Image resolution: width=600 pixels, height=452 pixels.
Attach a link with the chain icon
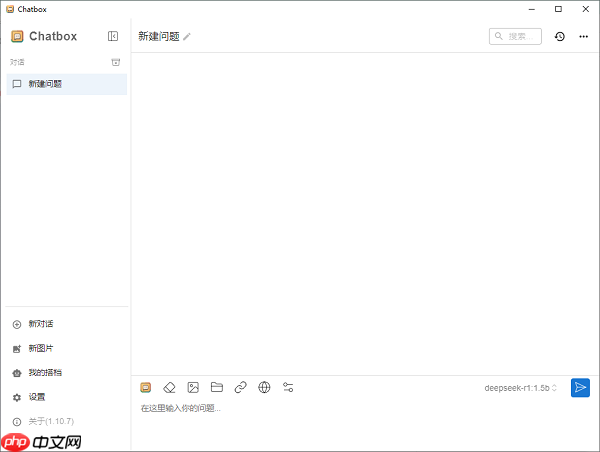240,388
